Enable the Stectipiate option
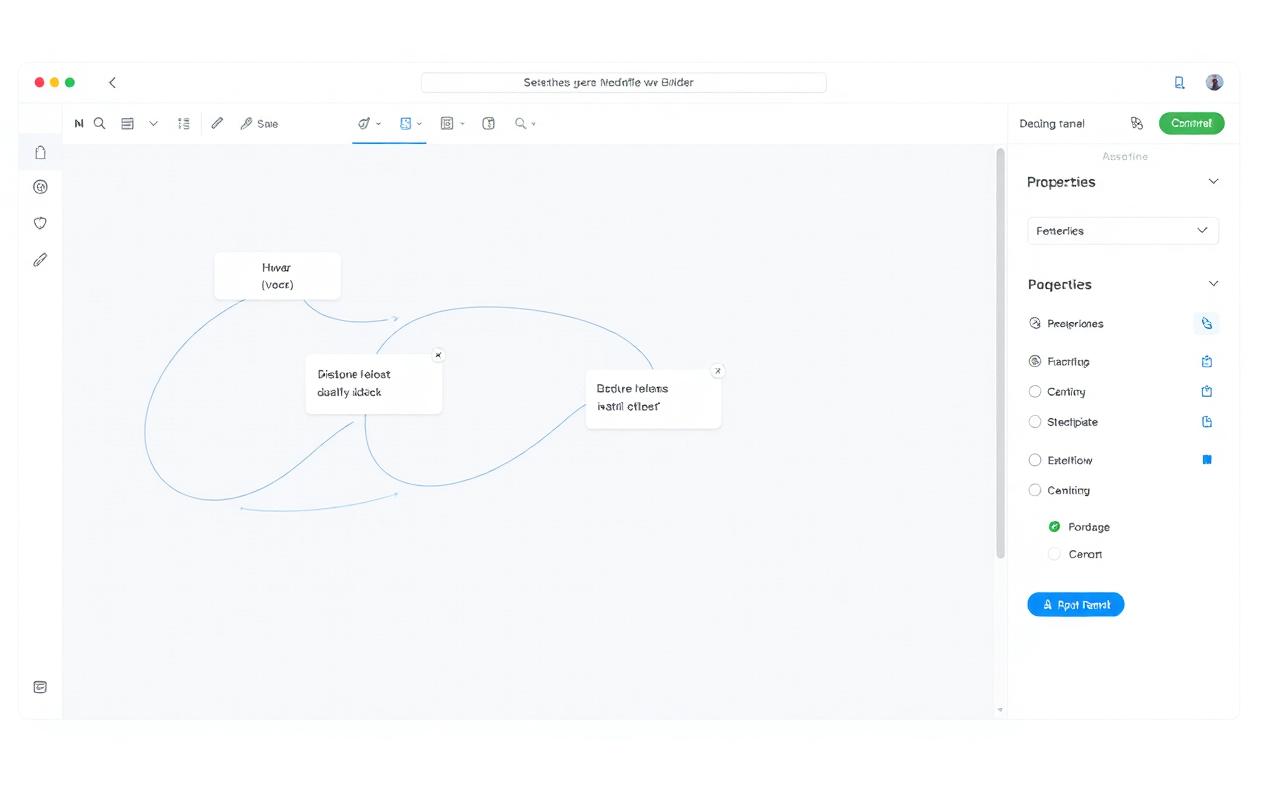Screen dimensions: 1280x800 pos(1035,421)
